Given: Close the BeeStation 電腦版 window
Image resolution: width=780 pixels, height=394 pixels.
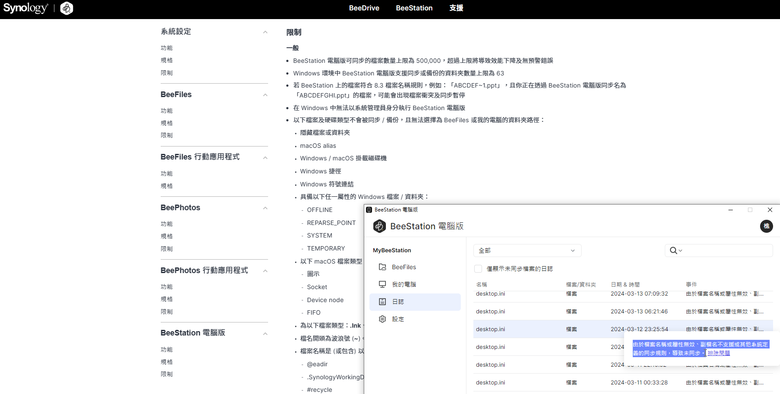Looking at the screenshot, I should [x=770, y=210].
